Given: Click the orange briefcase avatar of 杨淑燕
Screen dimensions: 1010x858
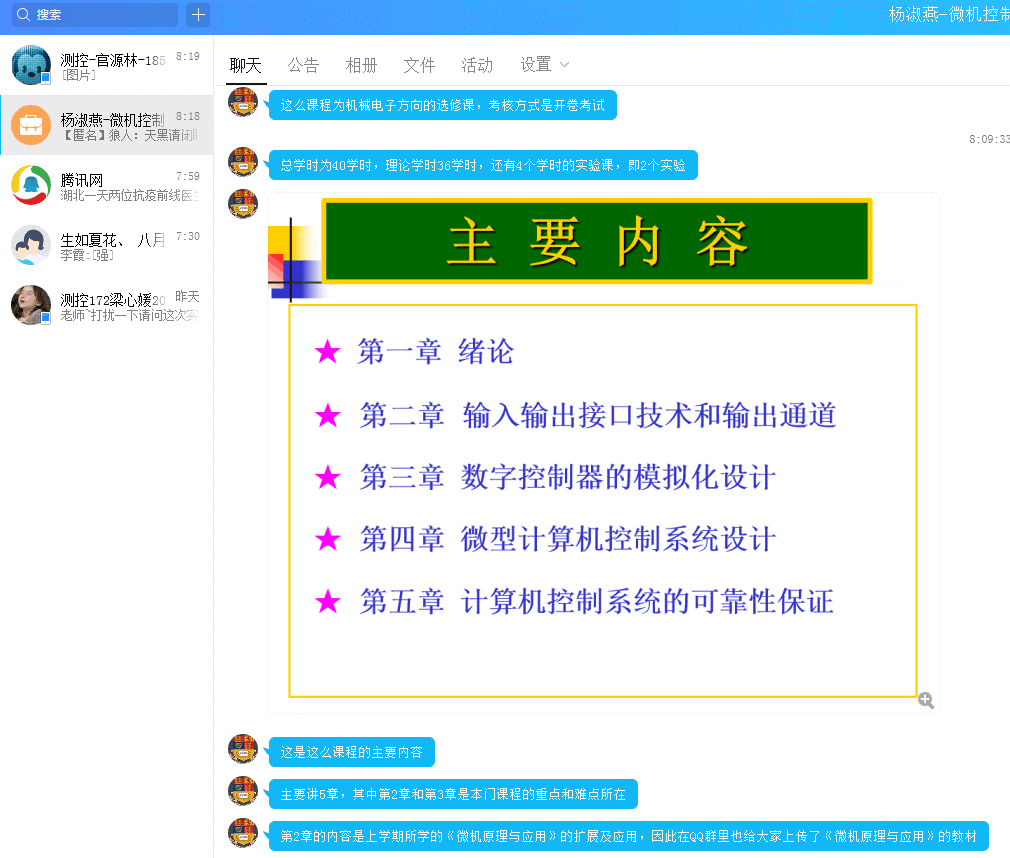Looking at the screenshot, I should (30, 125).
